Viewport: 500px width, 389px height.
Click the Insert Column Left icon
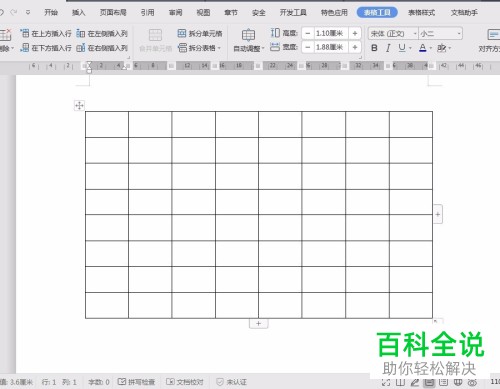click(x=81, y=33)
